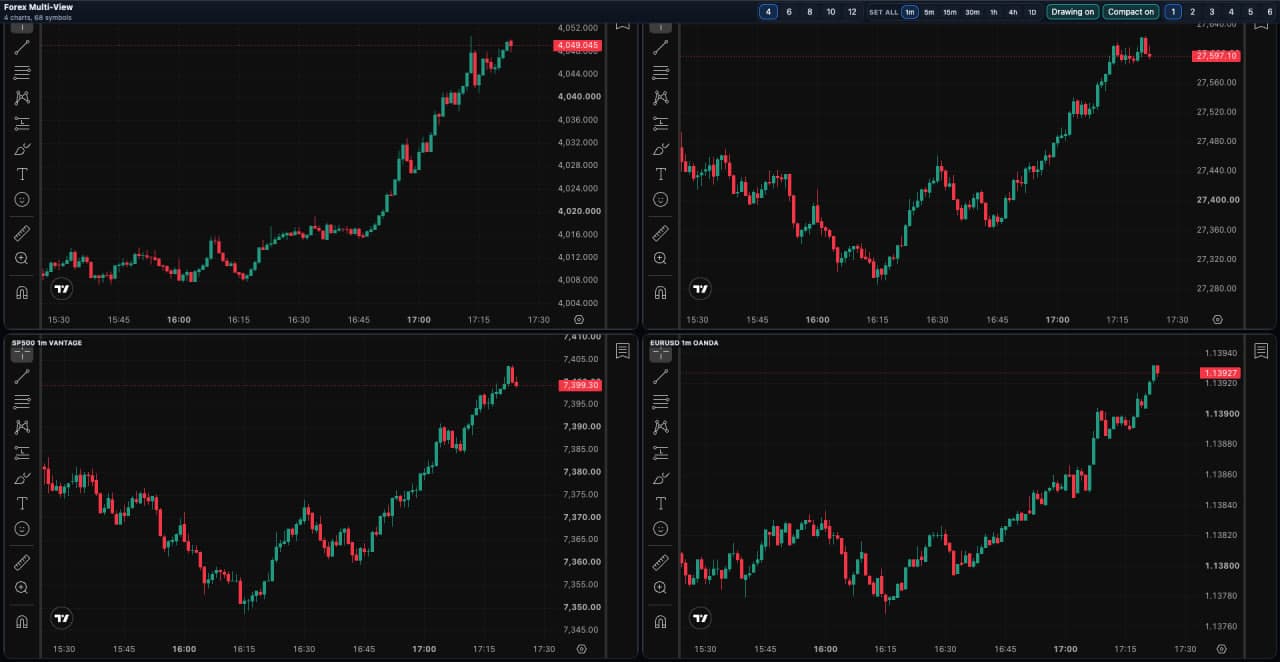Switch to the 12-chart layout
1280x662 pixels.
click(x=852, y=12)
